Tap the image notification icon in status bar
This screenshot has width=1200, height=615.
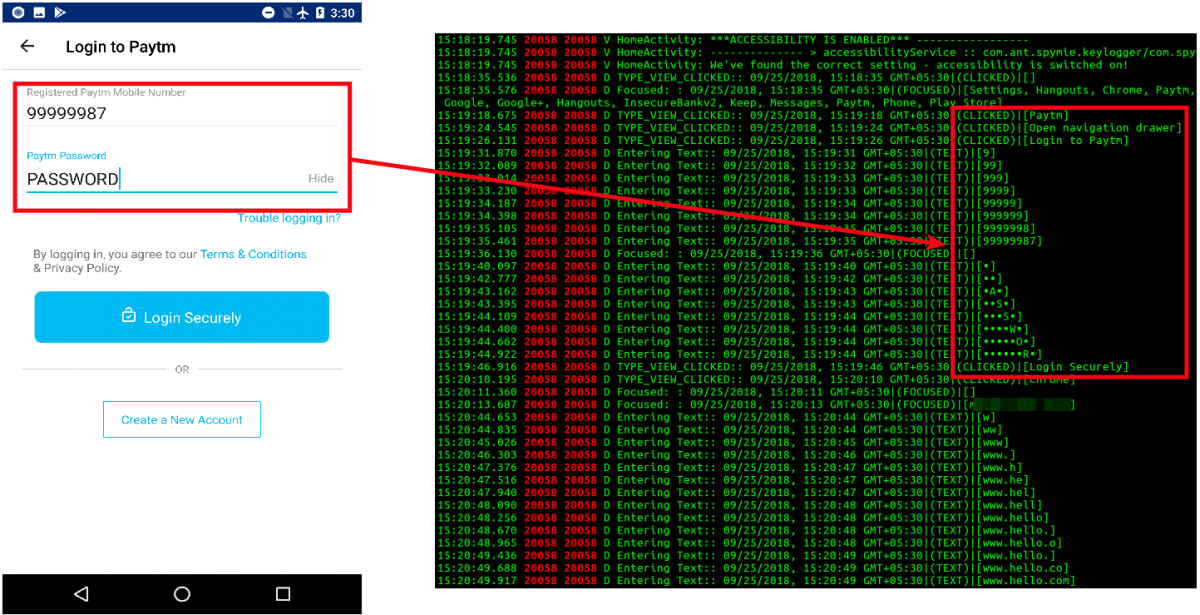(x=39, y=13)
